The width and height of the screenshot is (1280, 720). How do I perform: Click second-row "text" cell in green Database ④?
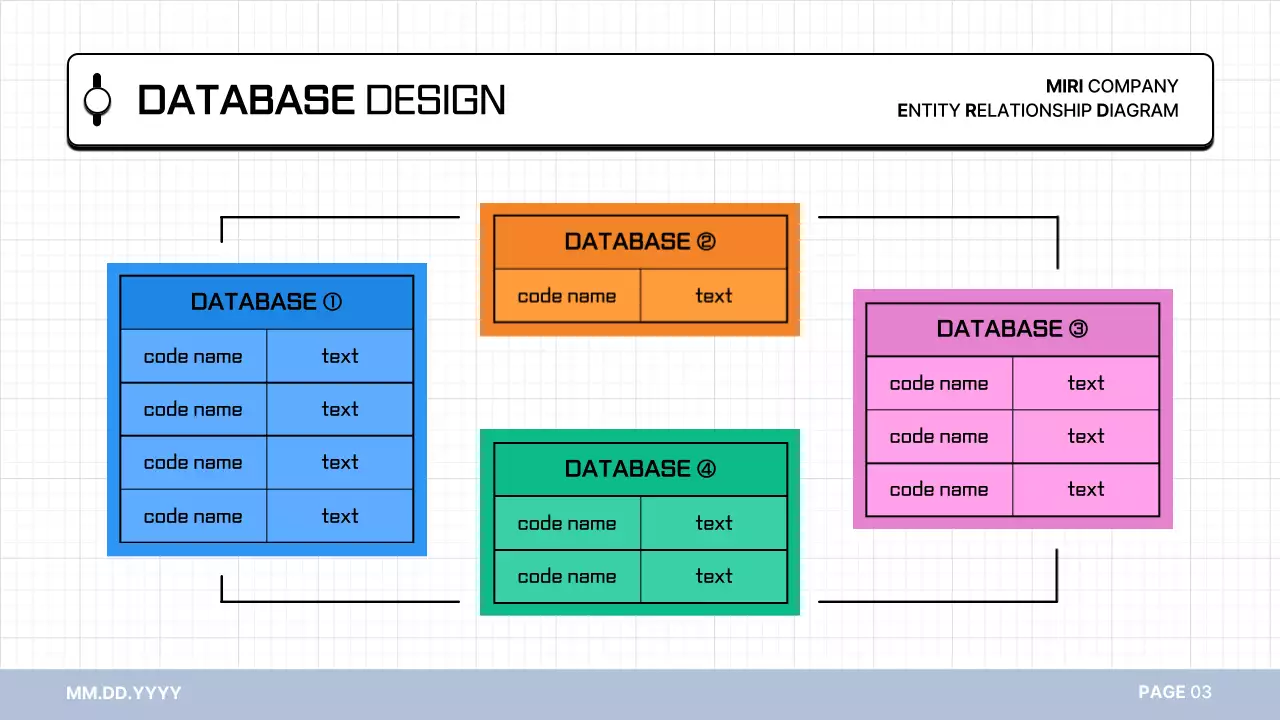(714, 577)
